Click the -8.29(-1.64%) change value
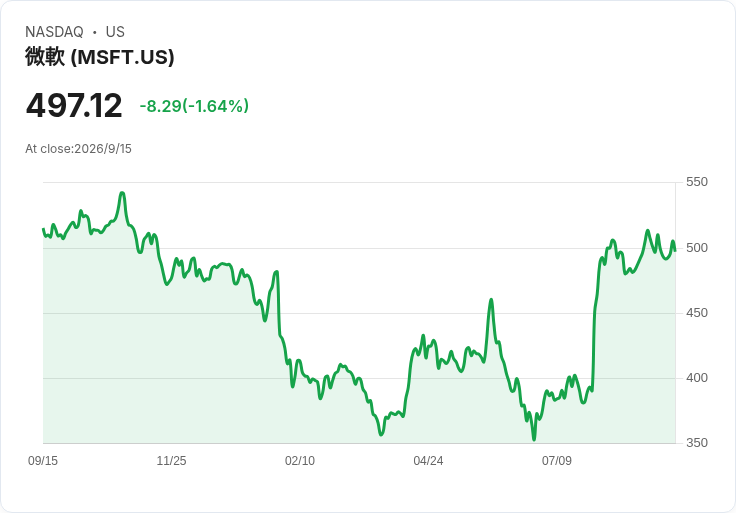The width and height of the screenshot is (736, 513). (194, 106)
